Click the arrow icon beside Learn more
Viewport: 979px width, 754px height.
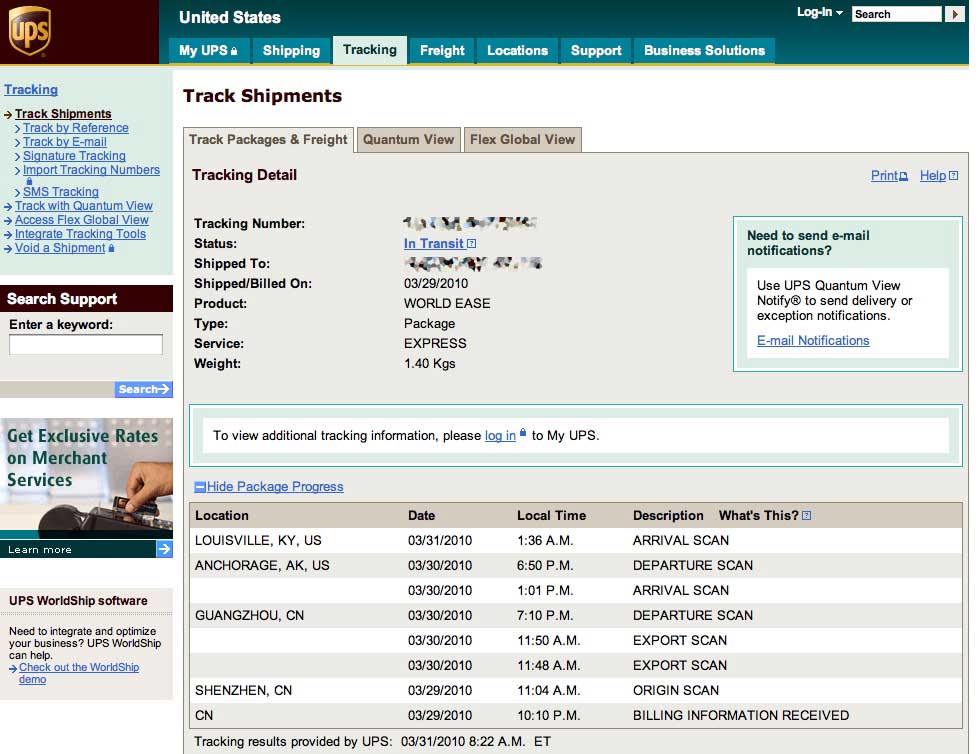tap(164, 549)
